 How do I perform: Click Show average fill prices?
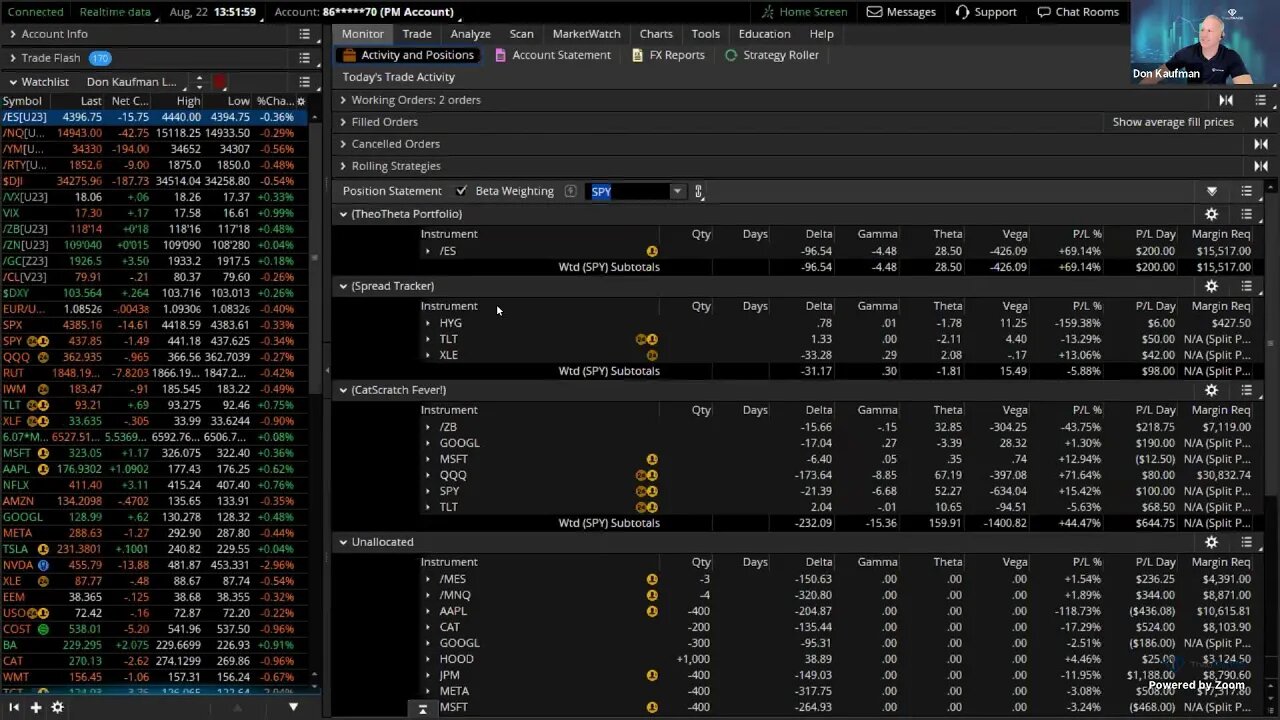click(1173, 122)
